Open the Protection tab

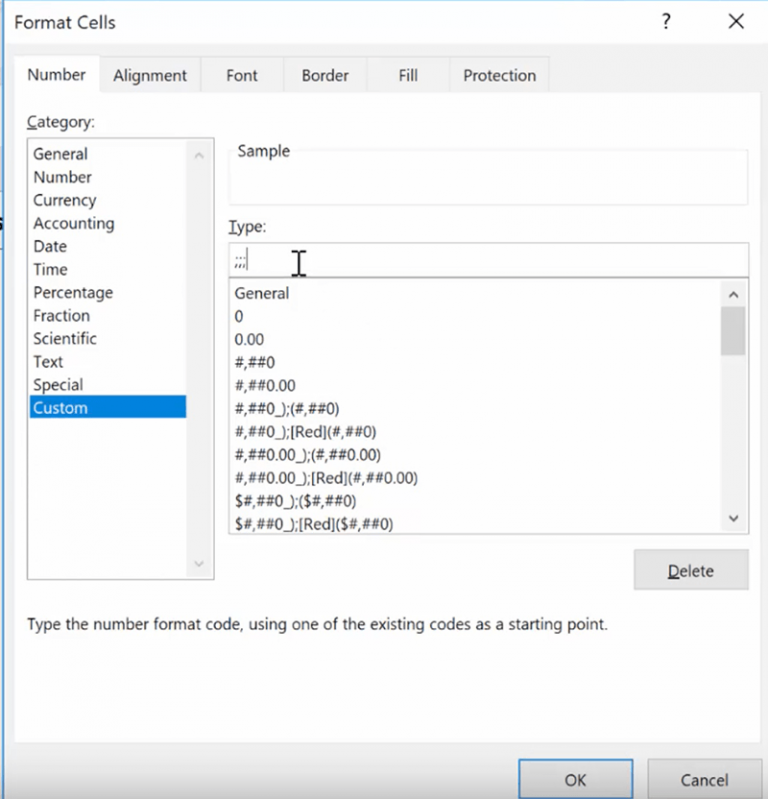[x=499, y=75]
